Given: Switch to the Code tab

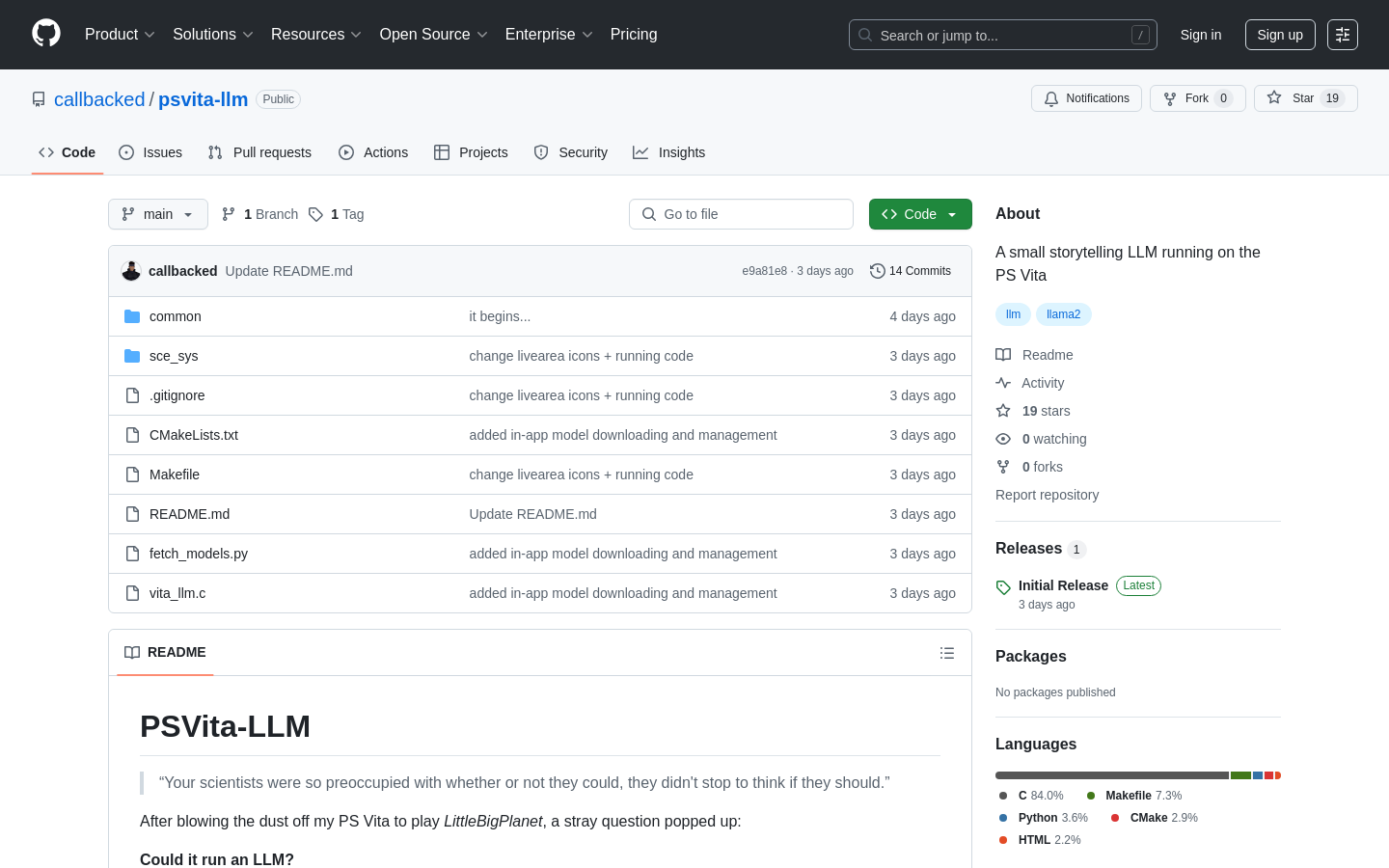Looking at the screenshot, I should [68, 152].
